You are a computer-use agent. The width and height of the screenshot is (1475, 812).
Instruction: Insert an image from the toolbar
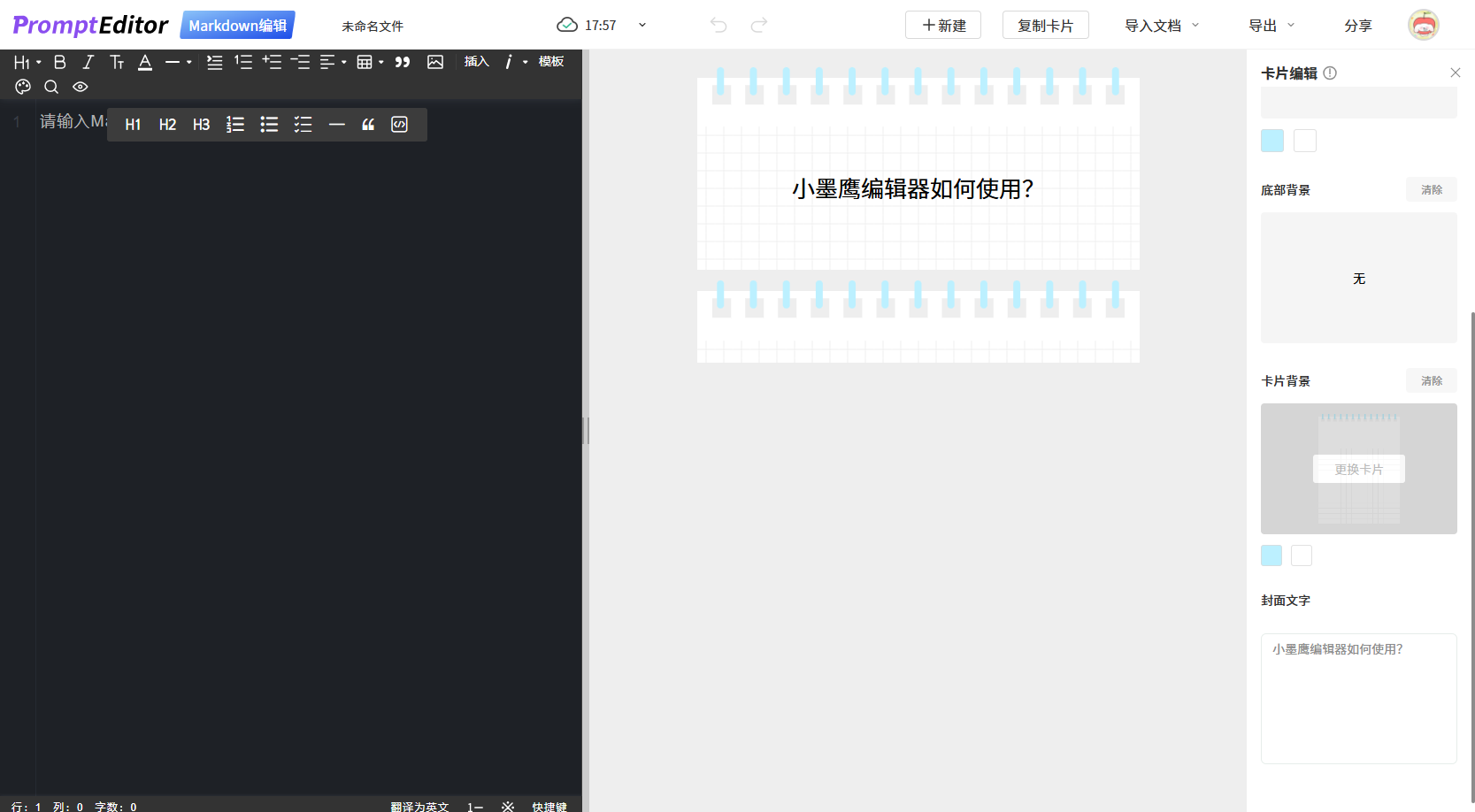click(434, 62)
